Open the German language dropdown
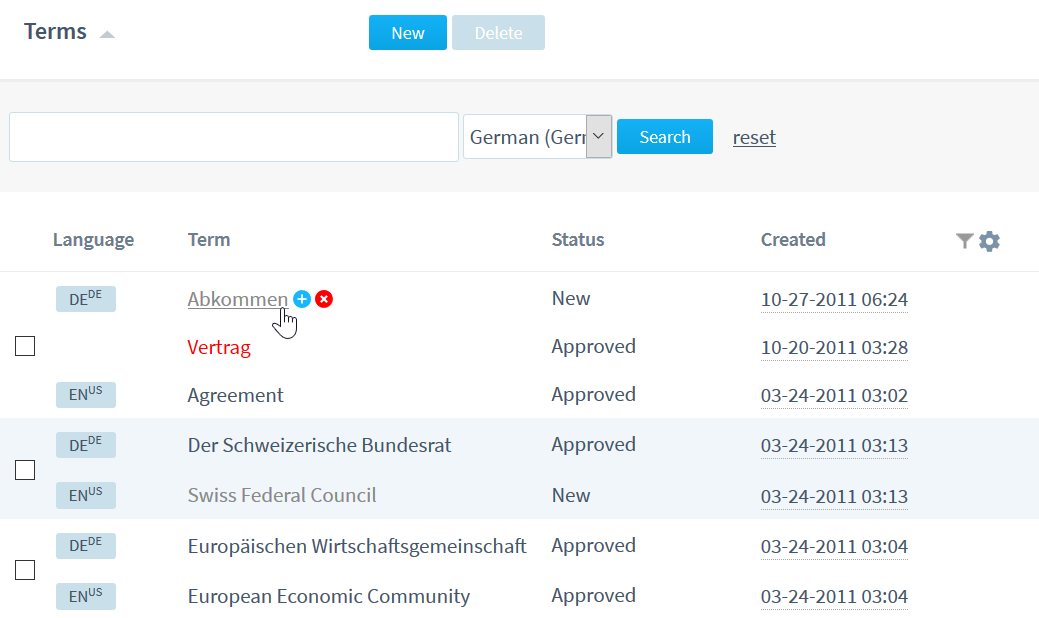 point(537,136)
